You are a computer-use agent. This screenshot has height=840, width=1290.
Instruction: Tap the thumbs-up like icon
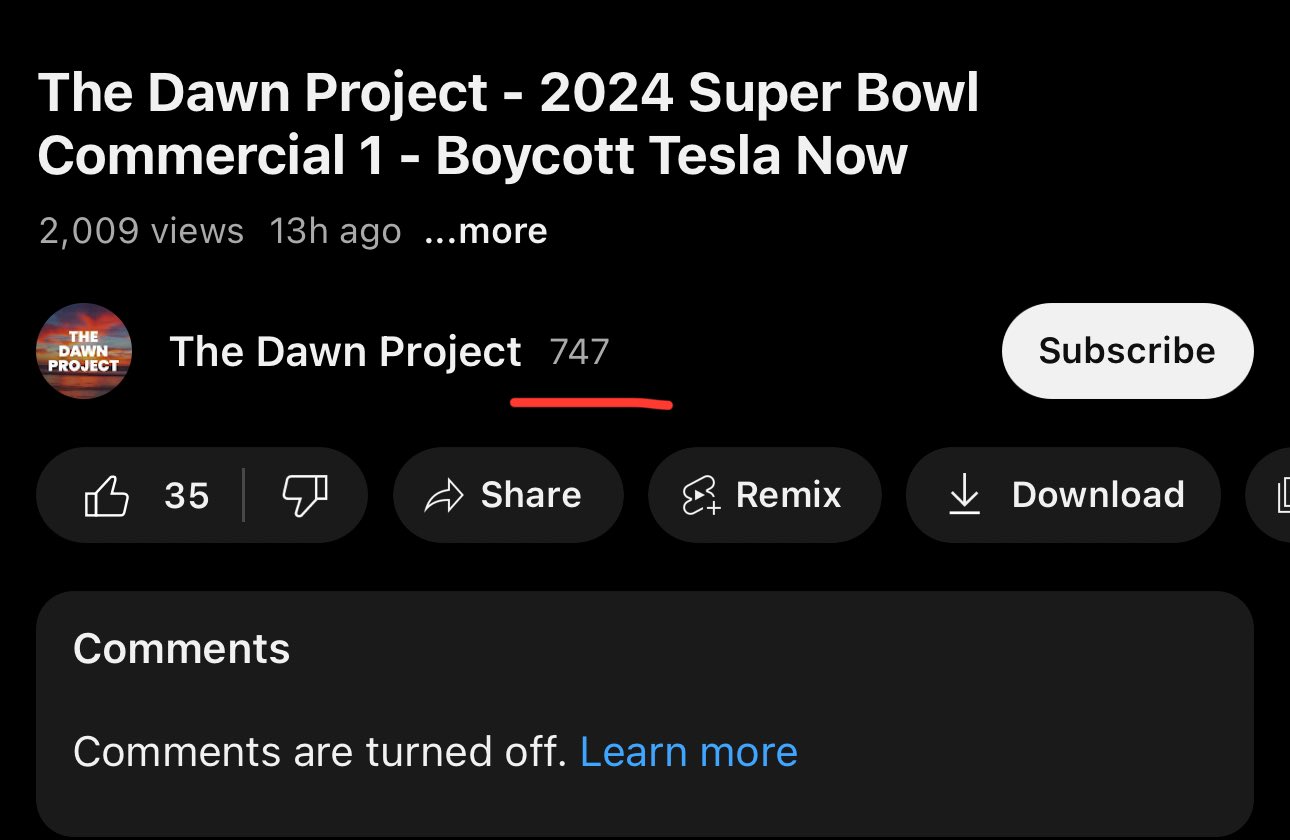(x=107, y=495)
